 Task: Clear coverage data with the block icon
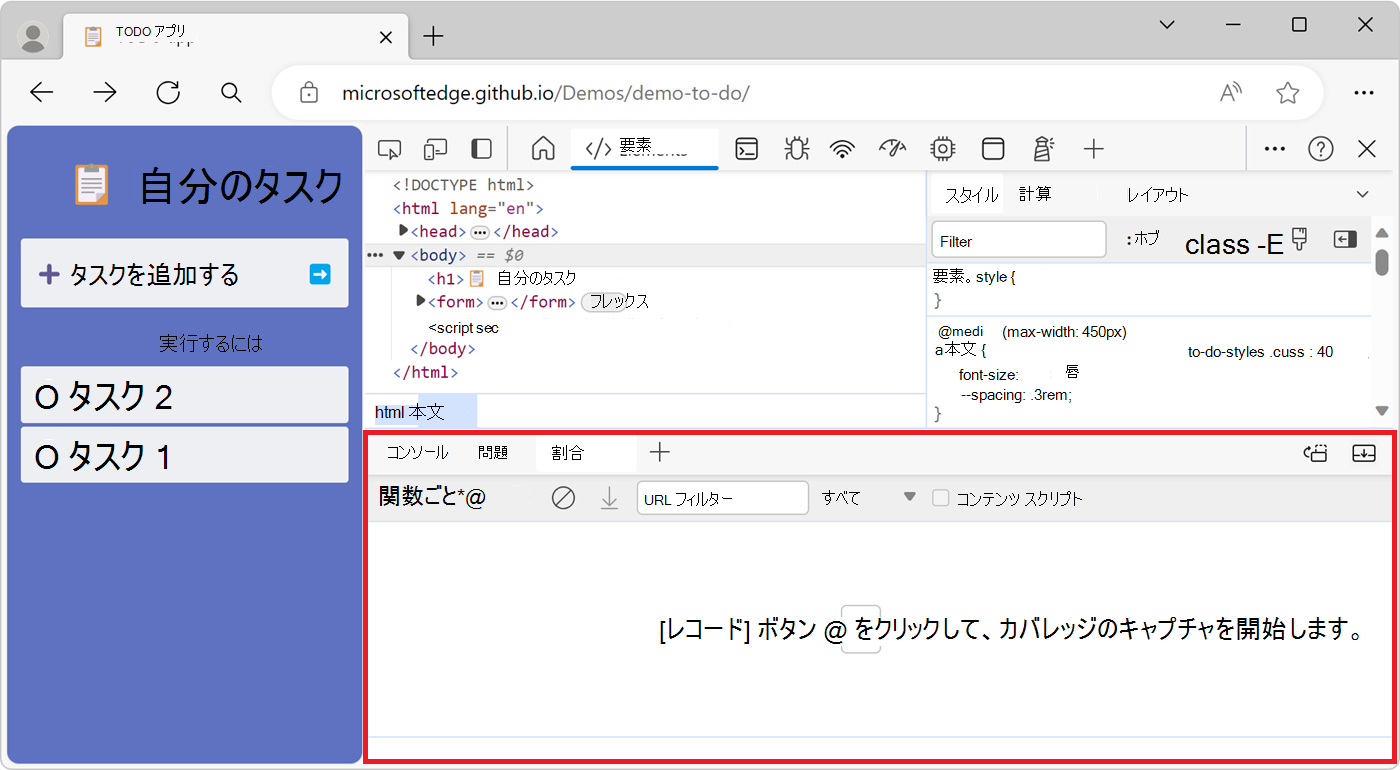point(563,497)
